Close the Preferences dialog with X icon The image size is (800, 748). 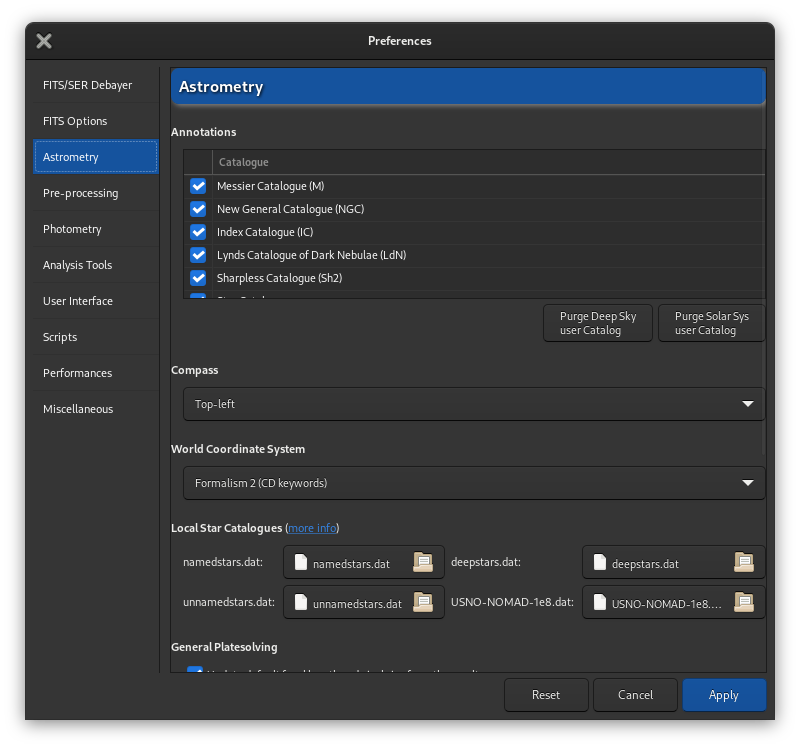pos(44,41)
